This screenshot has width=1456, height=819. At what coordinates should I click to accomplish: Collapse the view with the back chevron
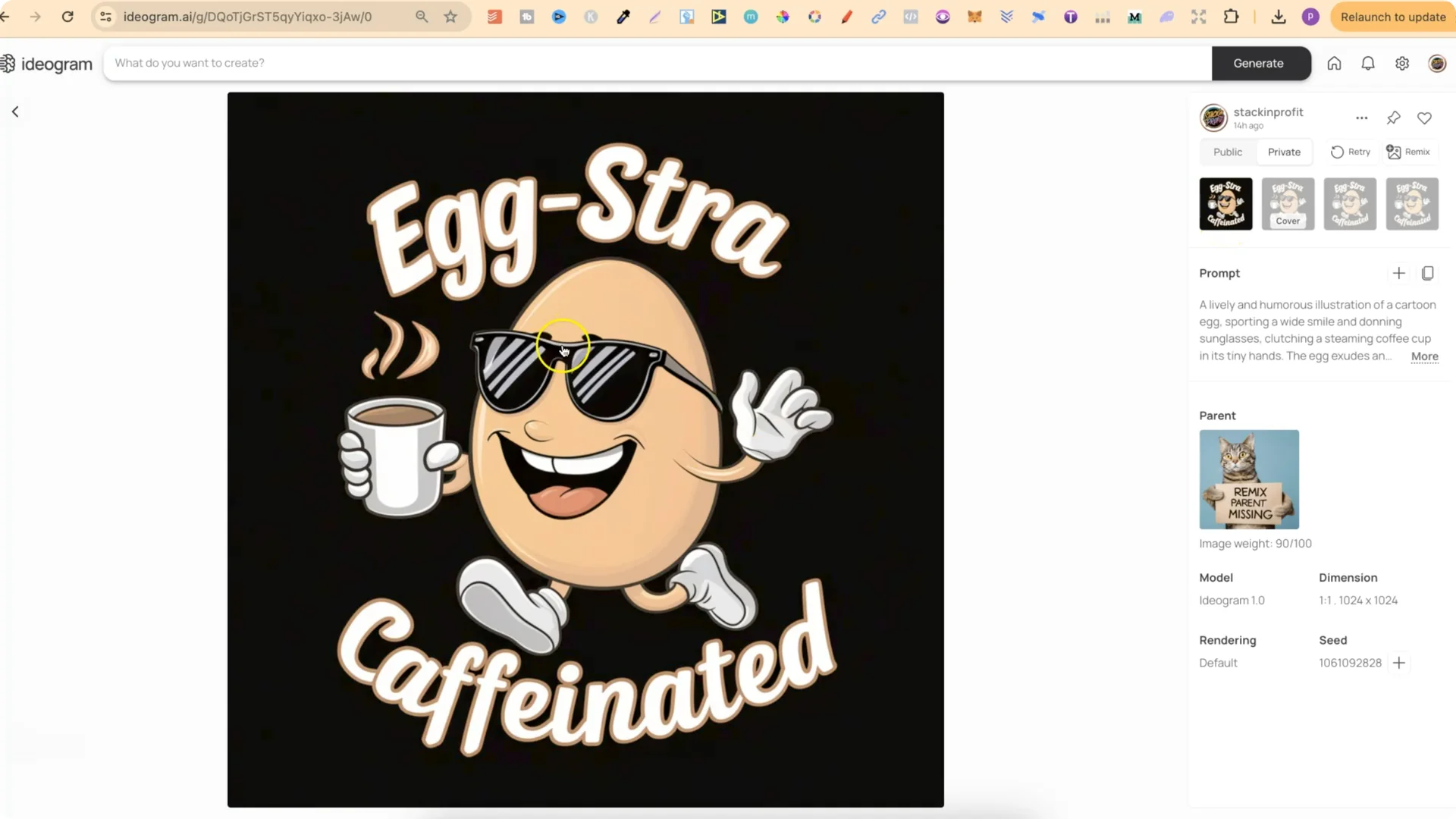point(15,111)
